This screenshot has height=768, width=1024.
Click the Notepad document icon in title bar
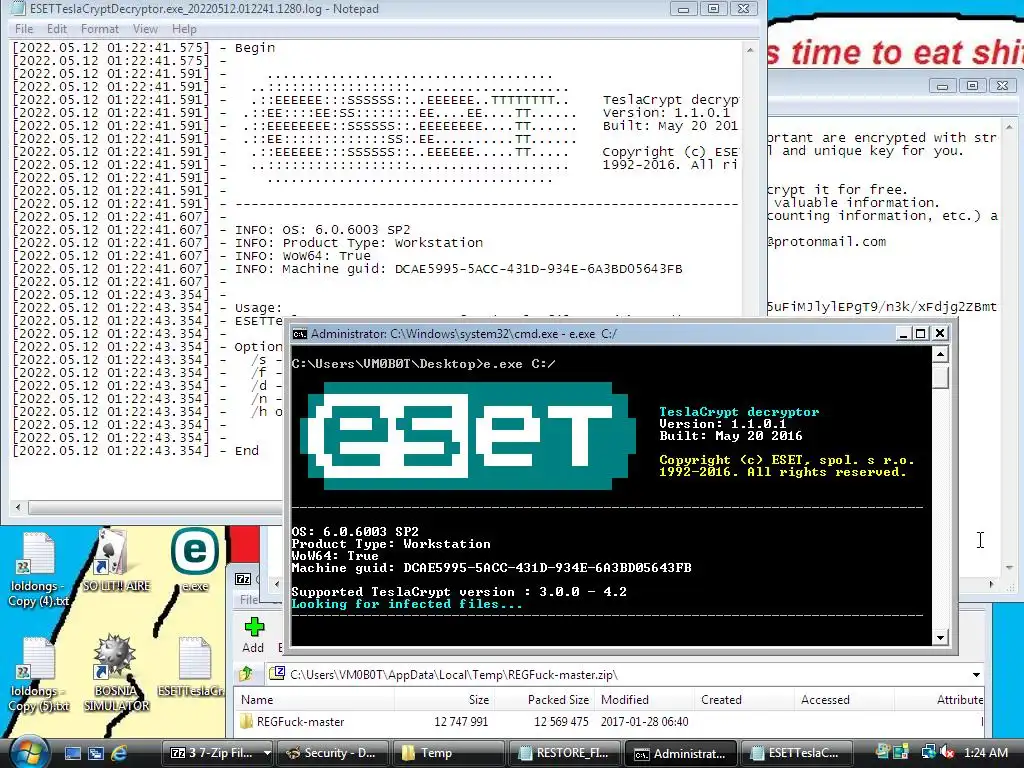click(18, 9)
